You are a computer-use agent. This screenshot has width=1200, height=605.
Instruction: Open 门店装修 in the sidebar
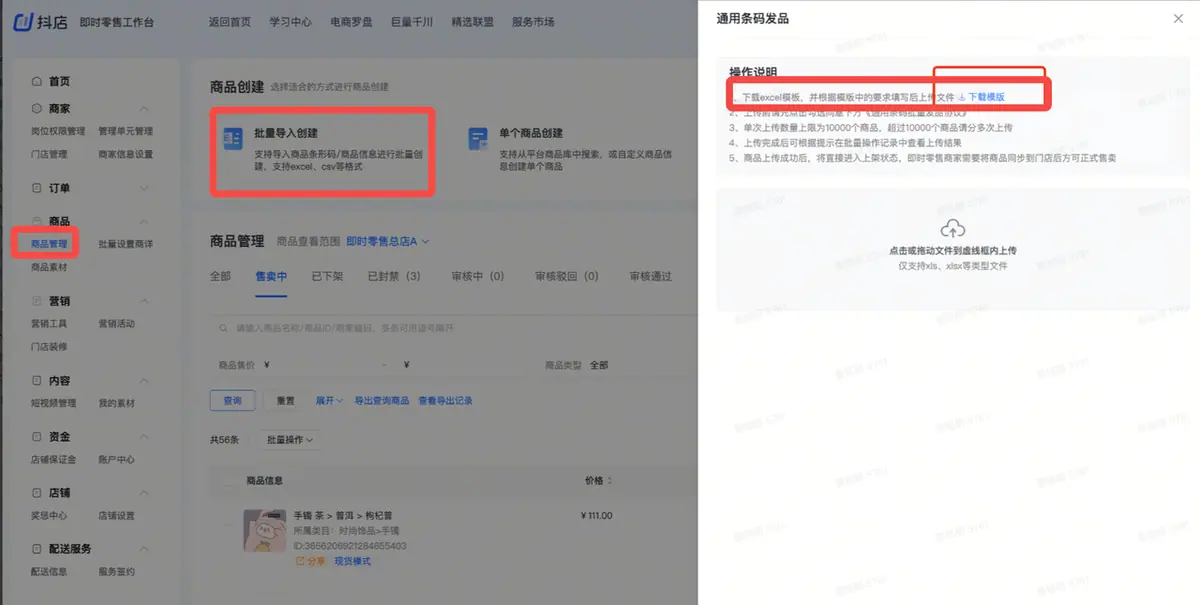click(x=49, y=347)
